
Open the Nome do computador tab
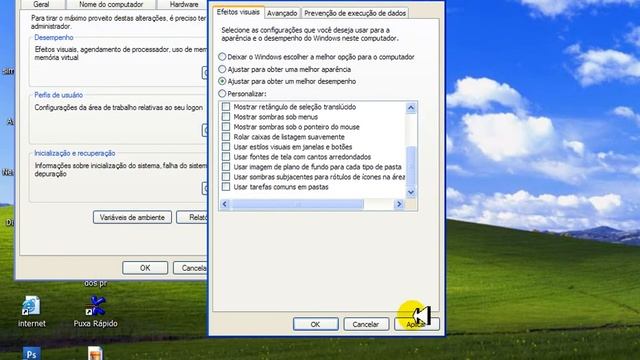(111, 4)
